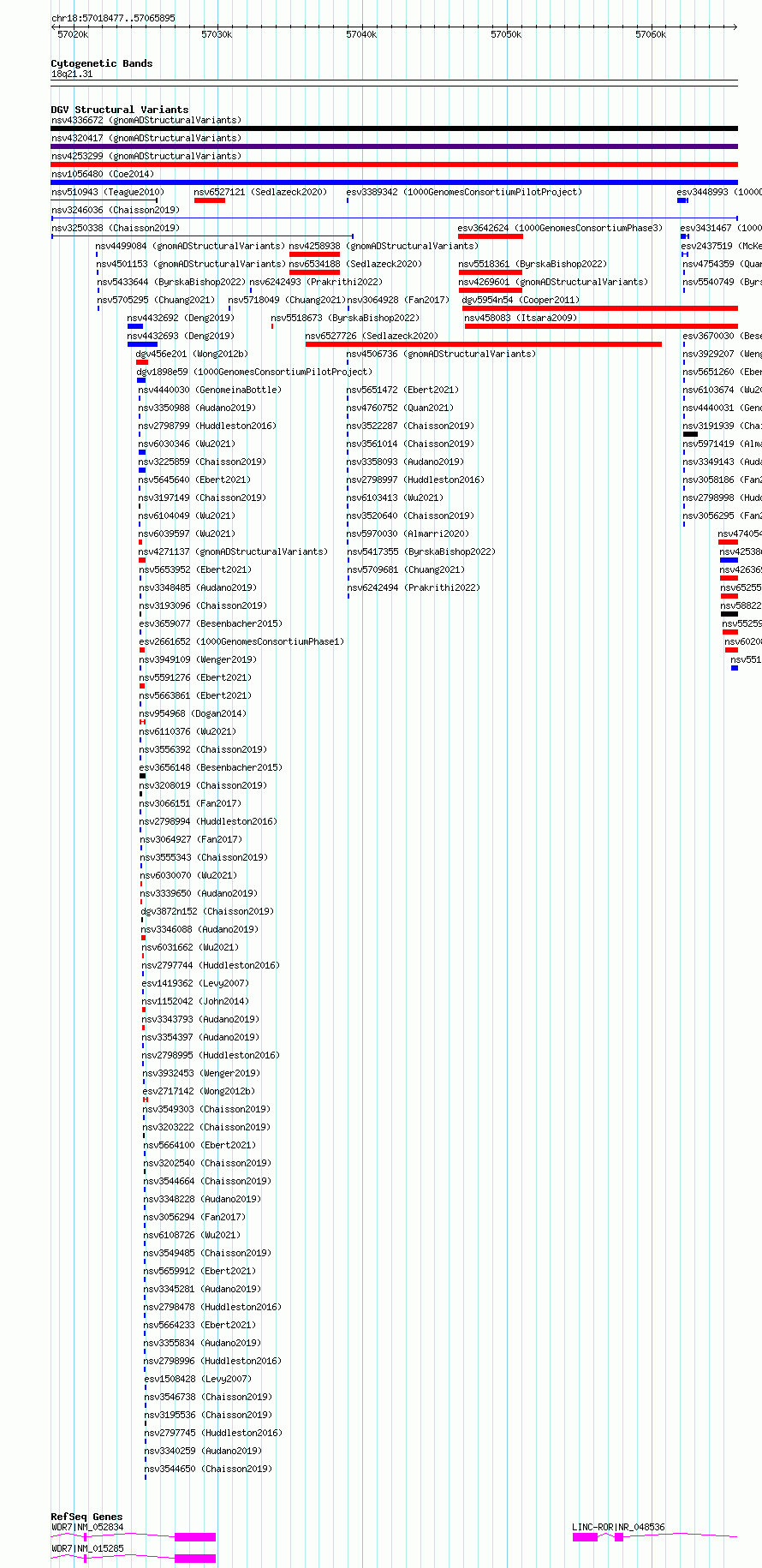The height and width of the screenshot is (1568, 762).
Task: Open nsv5718049 (Chuang2021) variant
Action: 287,300
